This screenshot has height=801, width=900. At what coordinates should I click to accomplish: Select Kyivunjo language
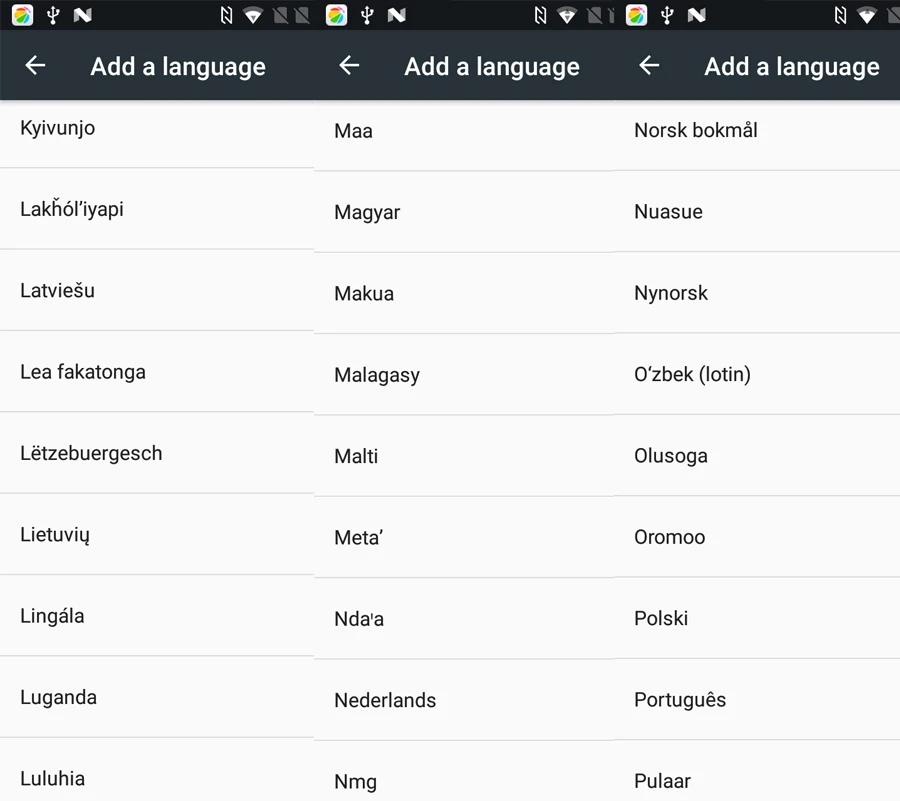pos(157,134)
